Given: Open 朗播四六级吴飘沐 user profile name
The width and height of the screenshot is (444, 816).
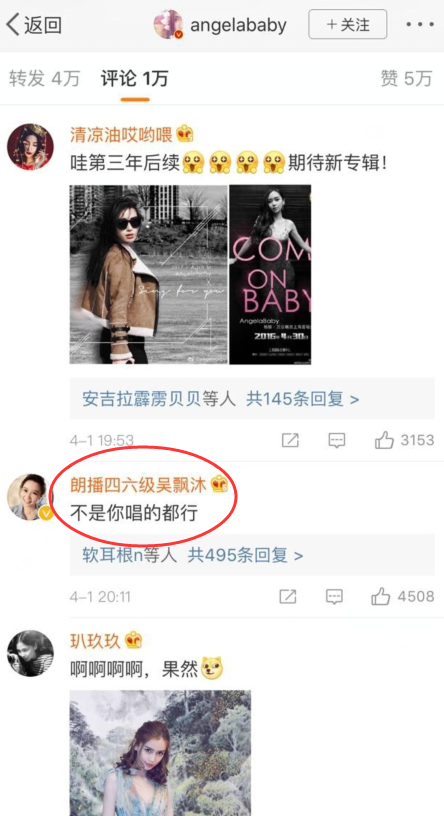Looking at the screenshot, I should point(139,486).
